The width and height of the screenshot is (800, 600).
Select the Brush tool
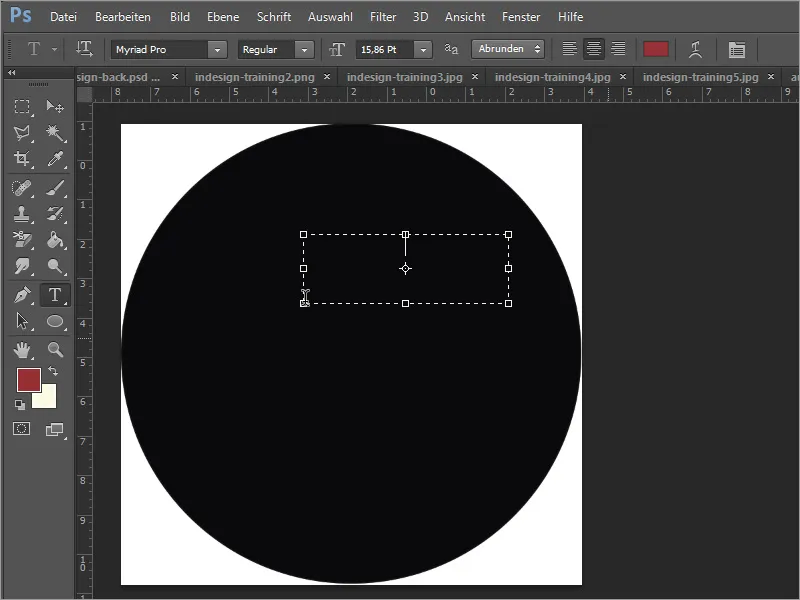55,188
